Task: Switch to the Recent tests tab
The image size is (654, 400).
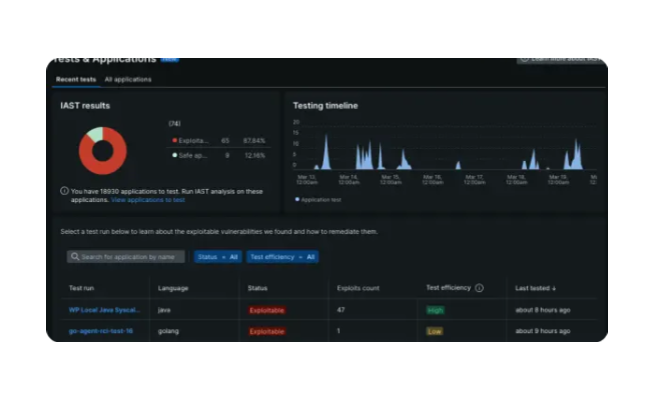Action: (x=76, y=79)
